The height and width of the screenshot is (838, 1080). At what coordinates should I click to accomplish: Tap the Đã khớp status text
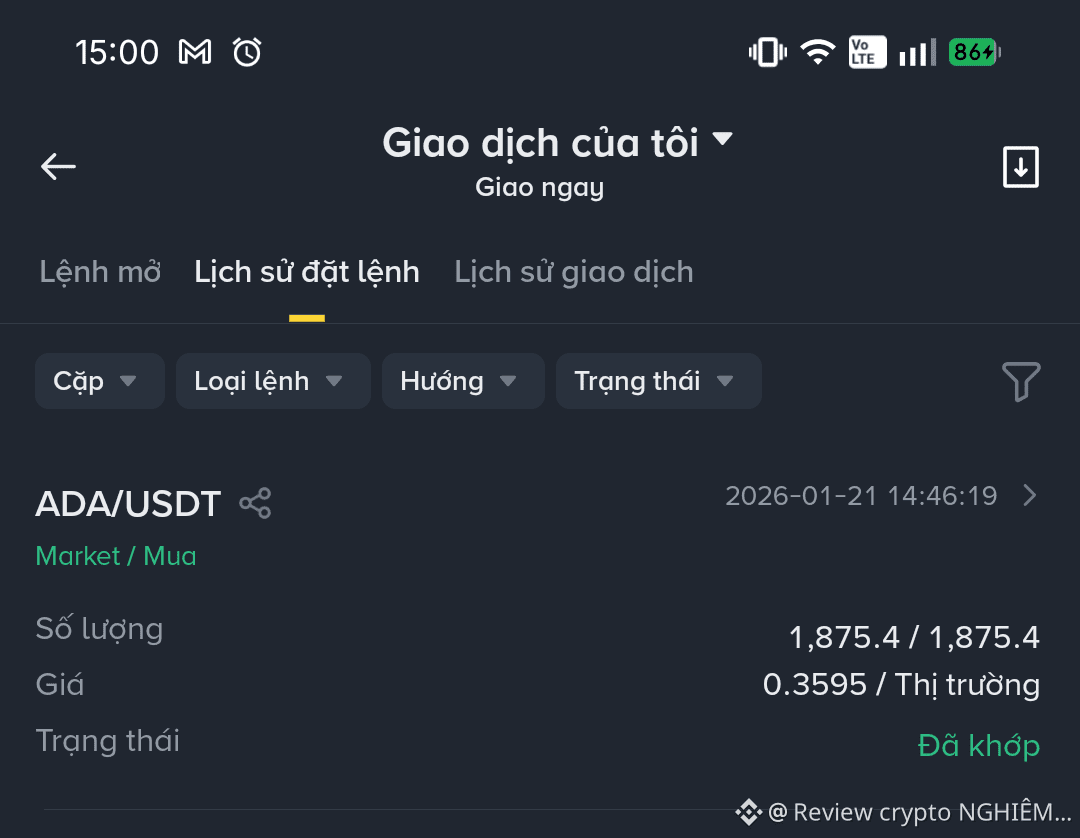coord(979,745)
